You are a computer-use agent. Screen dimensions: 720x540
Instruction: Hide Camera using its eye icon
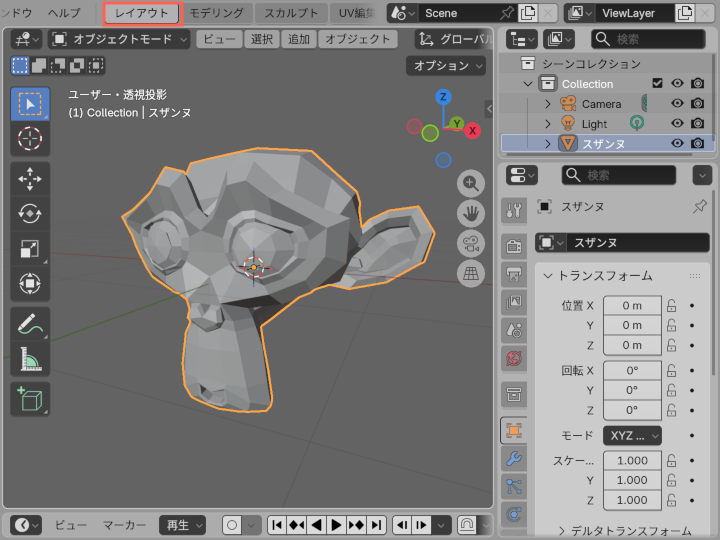[x=677, y=103]
